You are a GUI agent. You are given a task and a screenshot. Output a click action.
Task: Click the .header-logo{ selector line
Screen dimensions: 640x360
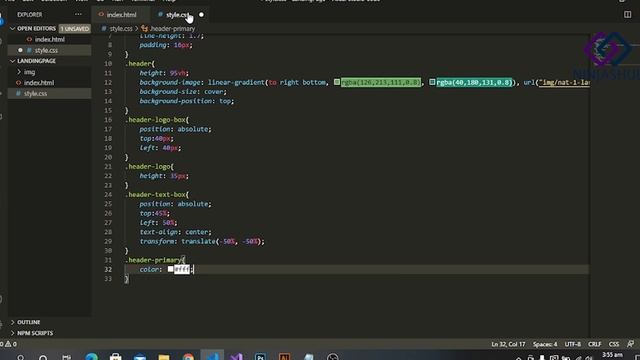(149, 167)
